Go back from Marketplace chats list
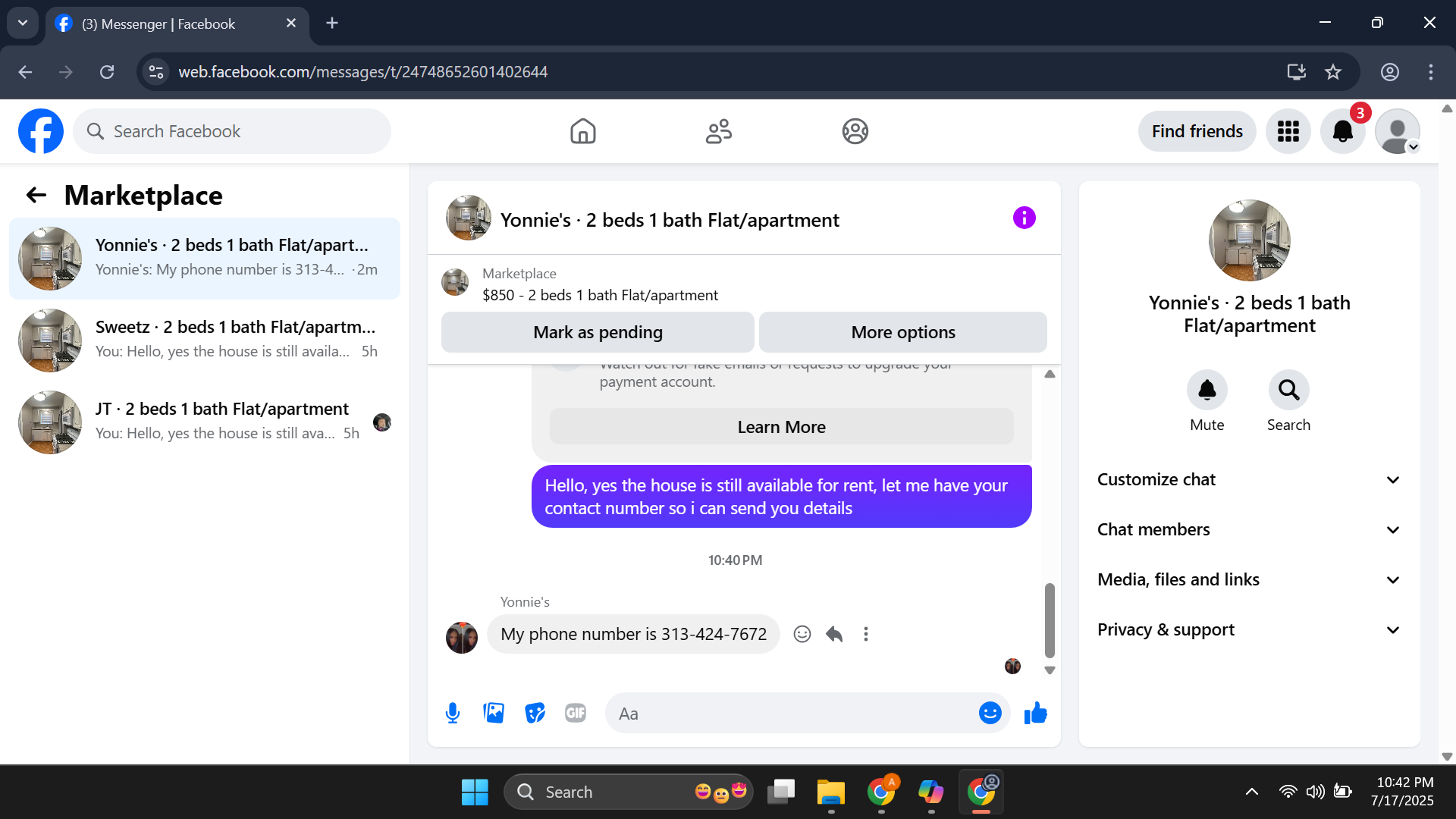 click(x=36, y=196)
